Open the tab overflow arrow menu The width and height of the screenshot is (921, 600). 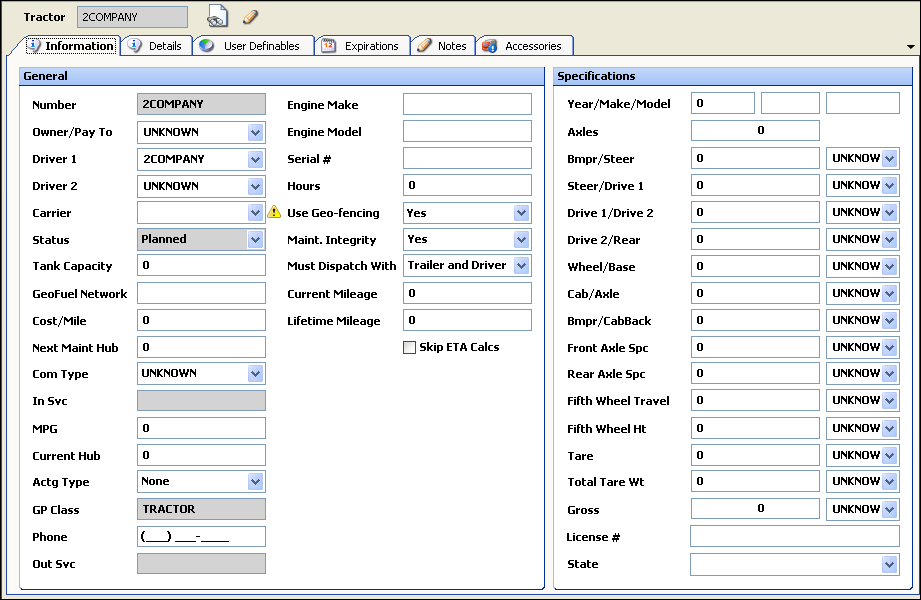coord(910,47)
